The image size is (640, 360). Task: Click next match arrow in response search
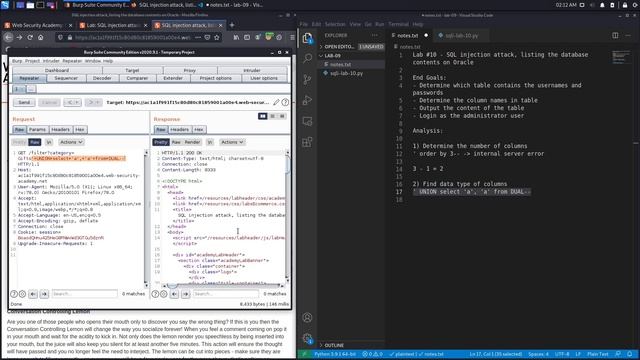[x=186, y=294]
